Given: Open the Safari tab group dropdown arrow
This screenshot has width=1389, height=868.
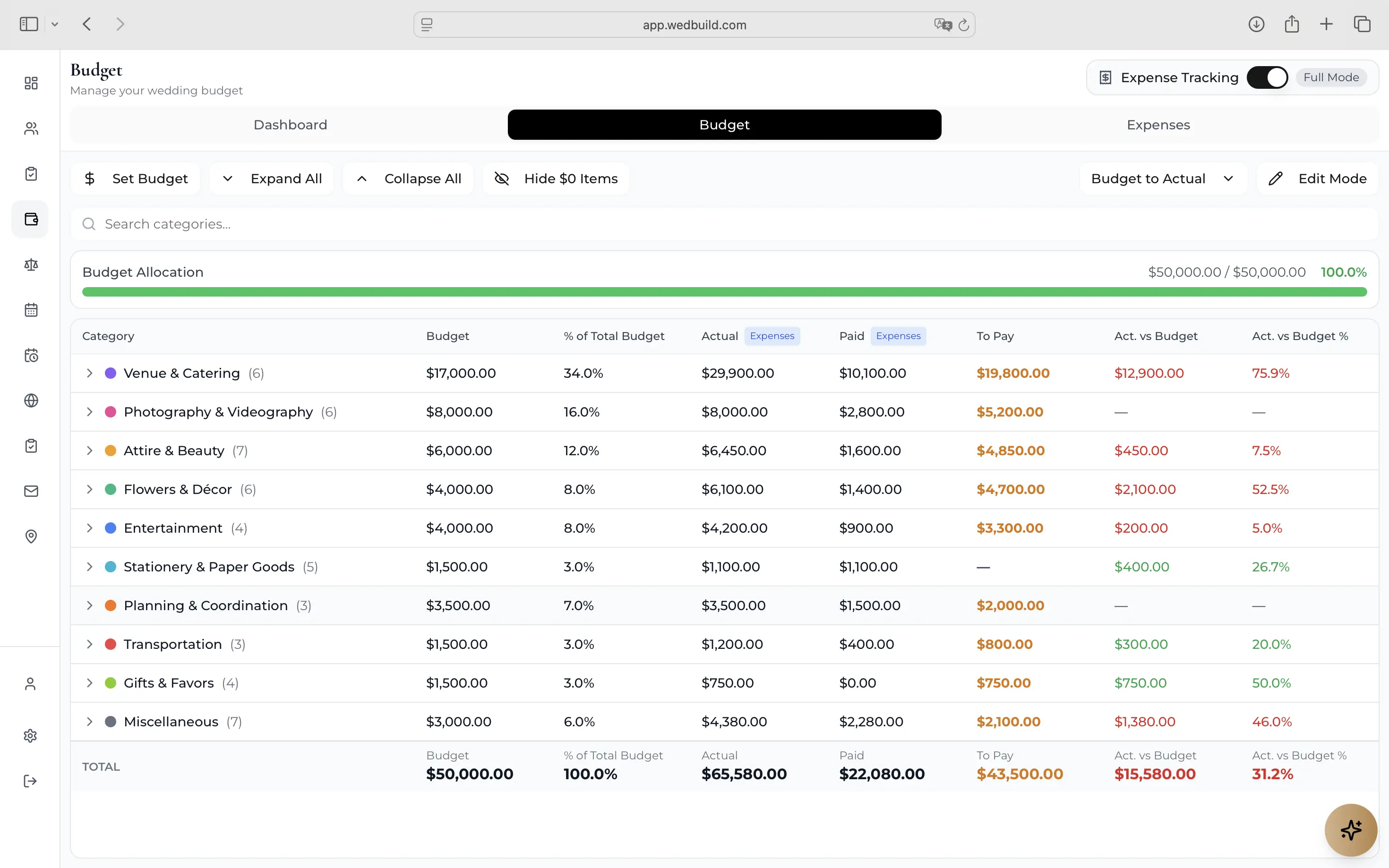Looking at the screenshot, I should [x=54, y=24].
